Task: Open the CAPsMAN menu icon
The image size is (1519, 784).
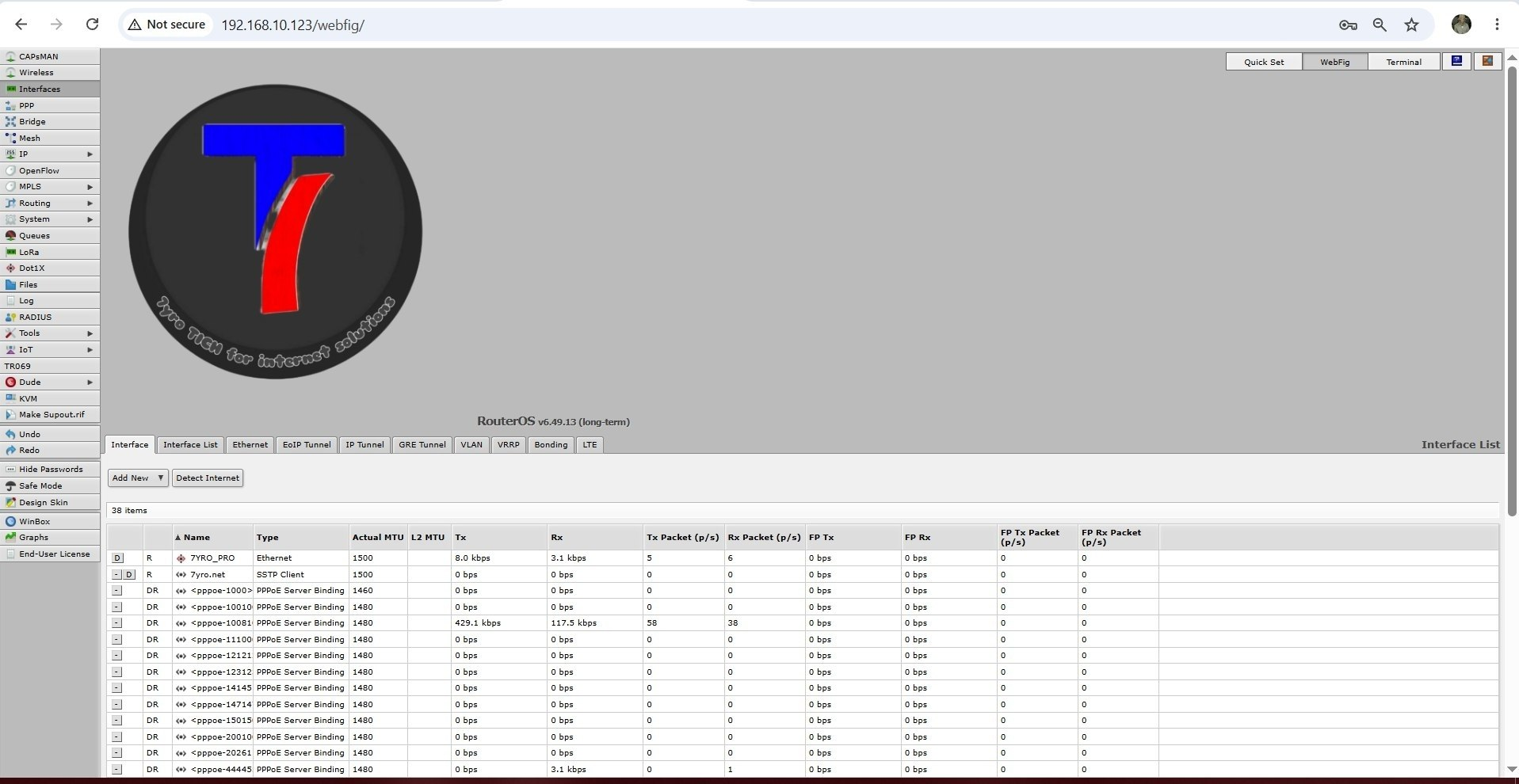Action: 10,56
